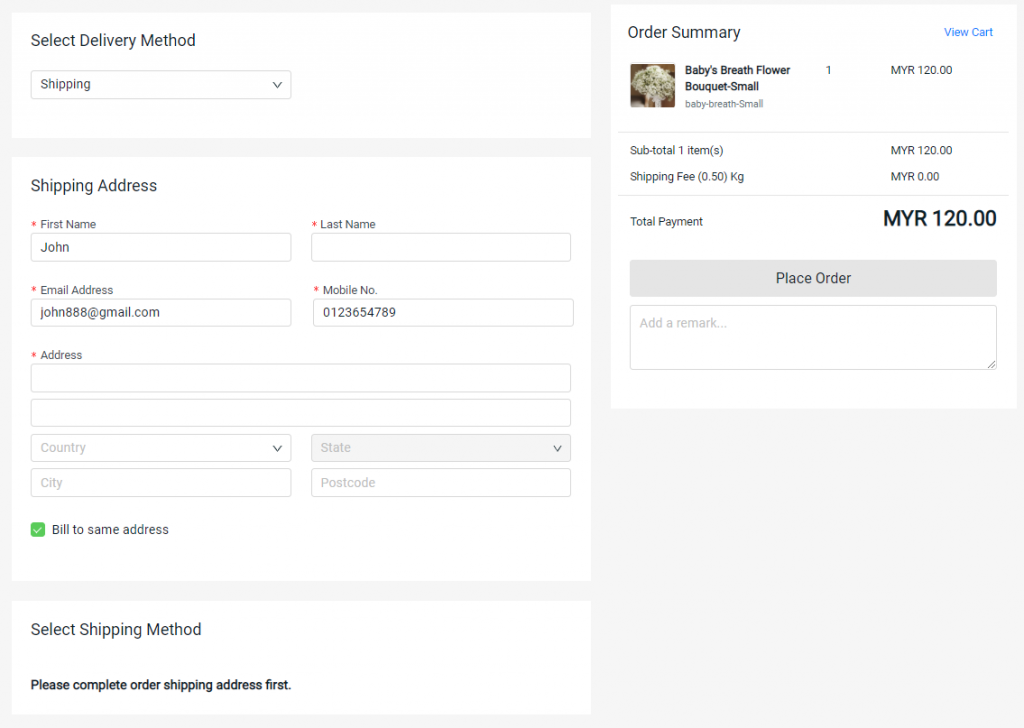
Task: Click the MYR 0.00 shipping fee value
Action: pyautogui.click(x=914, y=176)
